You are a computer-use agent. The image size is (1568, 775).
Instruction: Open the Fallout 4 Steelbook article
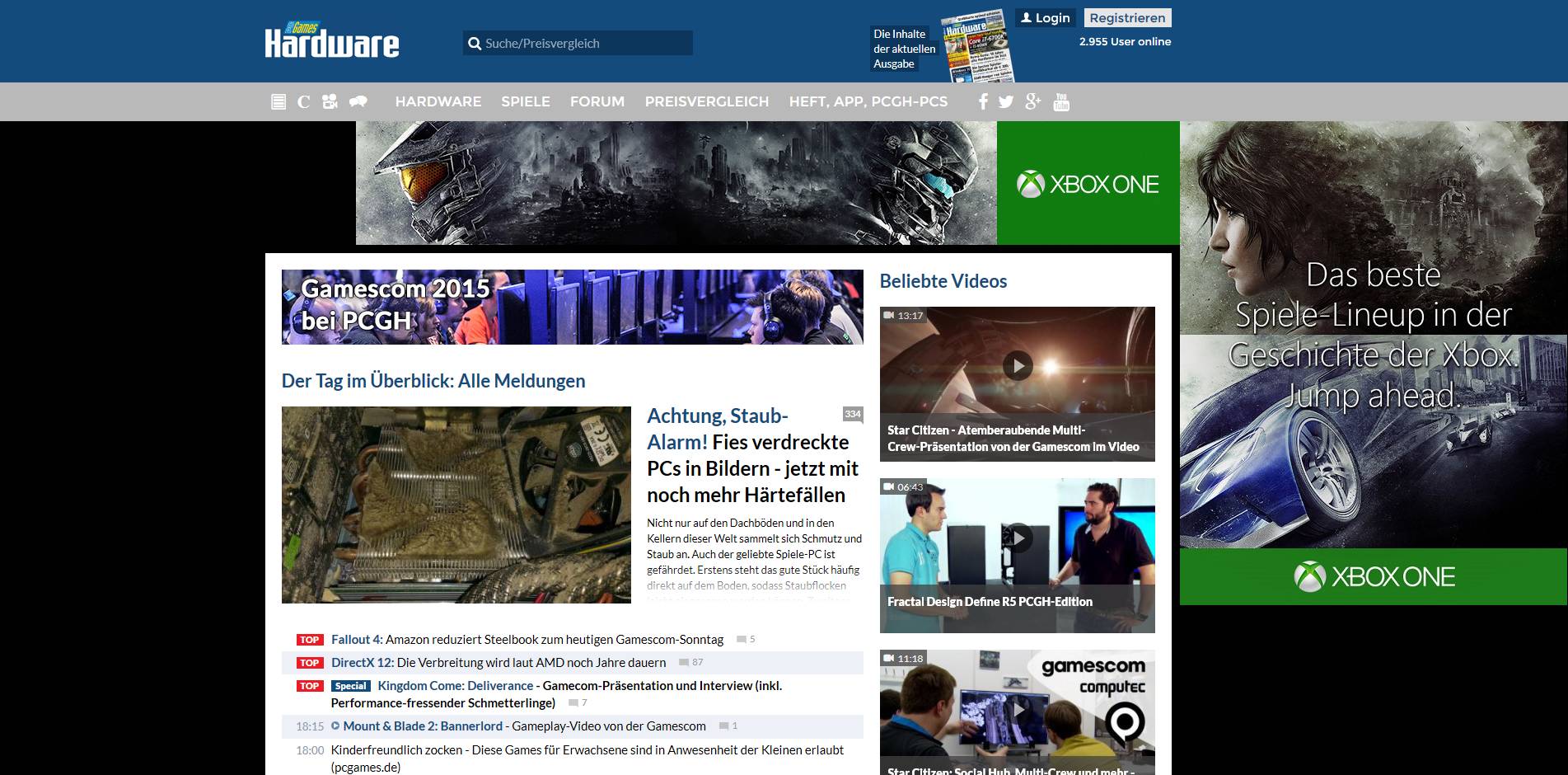(x=527, y=640)
